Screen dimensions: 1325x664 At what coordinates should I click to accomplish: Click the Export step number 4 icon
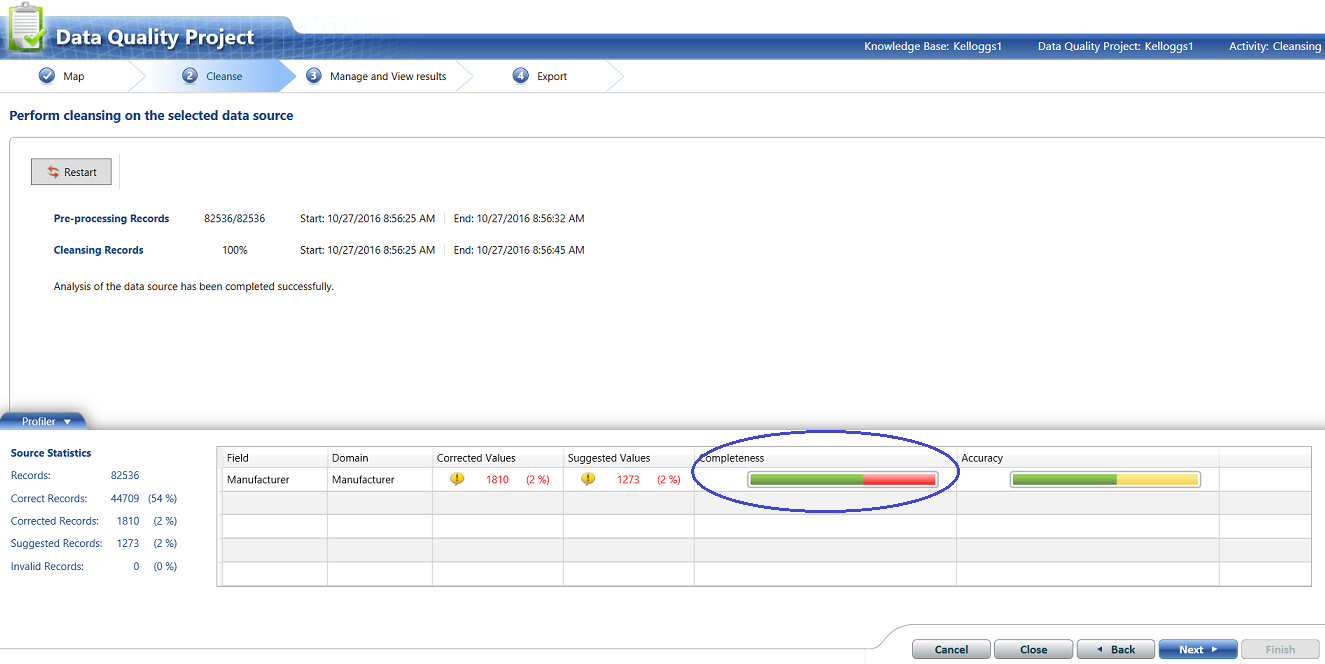[520, 76]
